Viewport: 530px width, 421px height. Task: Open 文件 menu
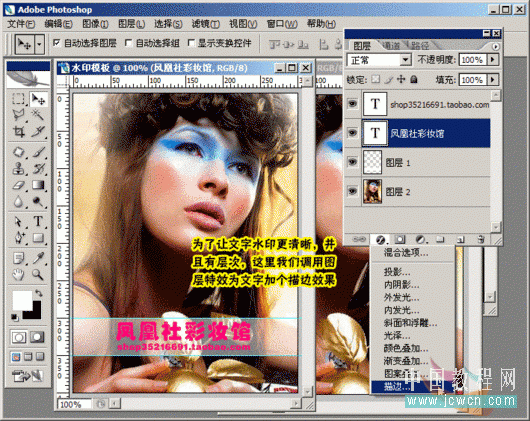21,24
